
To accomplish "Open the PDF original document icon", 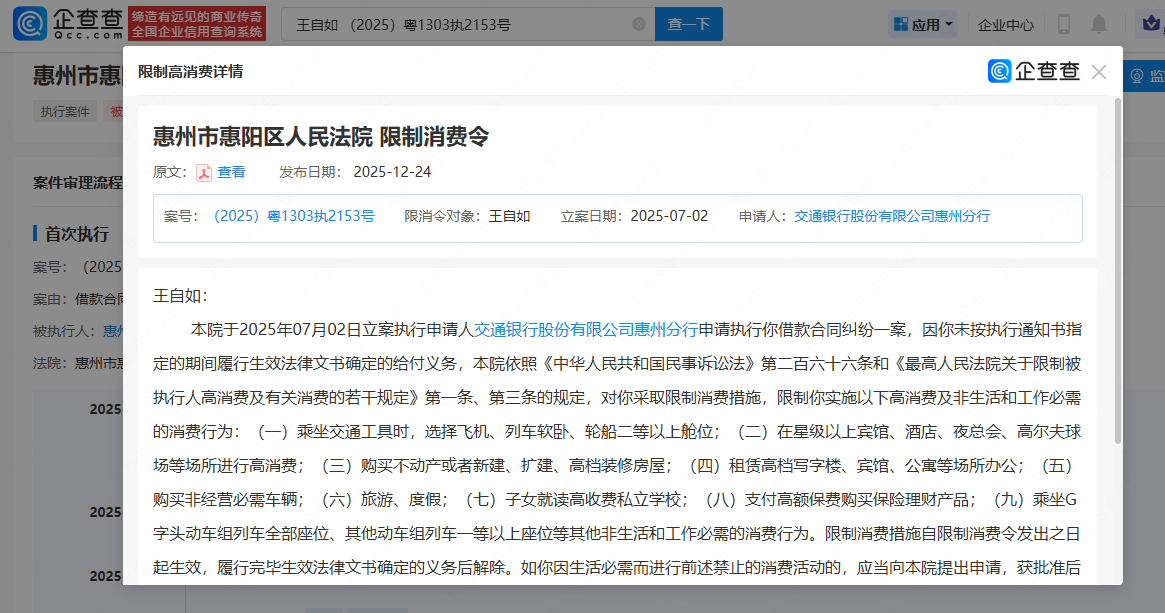I will click(x=204, y=172).
